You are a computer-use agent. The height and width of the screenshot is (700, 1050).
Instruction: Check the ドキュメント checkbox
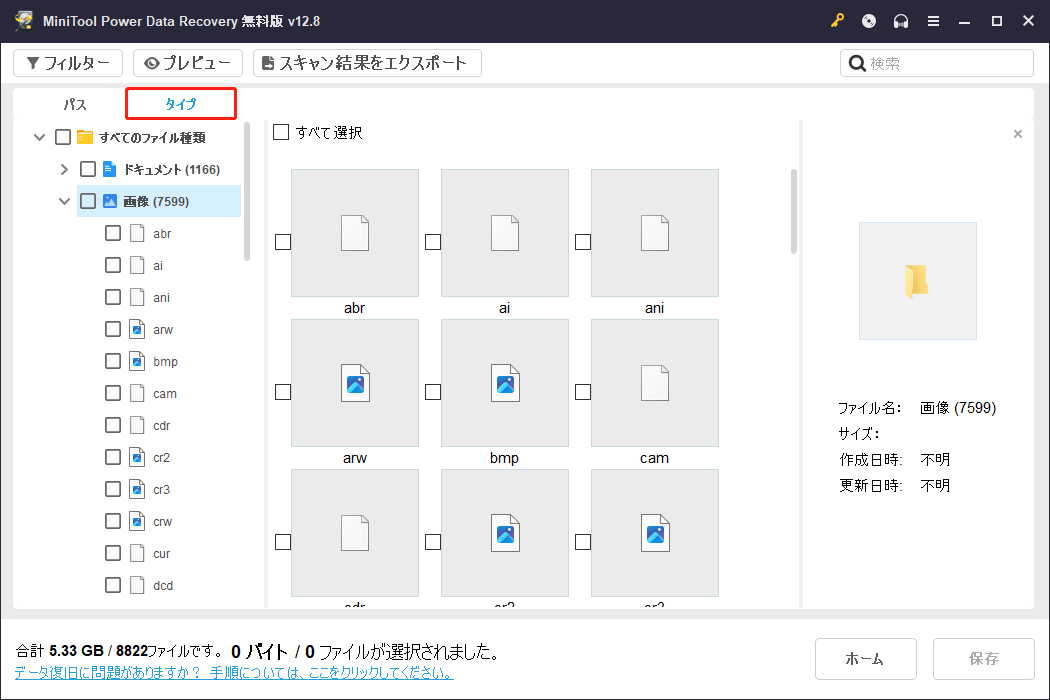pos(88,168)
